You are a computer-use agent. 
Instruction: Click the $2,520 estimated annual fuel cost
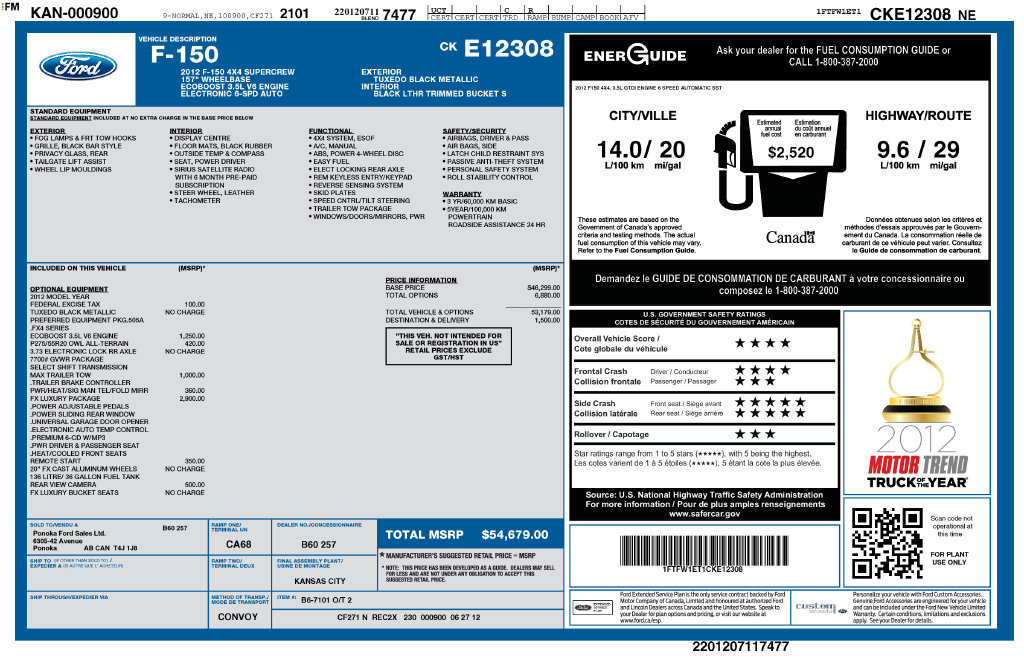(791, 153)
